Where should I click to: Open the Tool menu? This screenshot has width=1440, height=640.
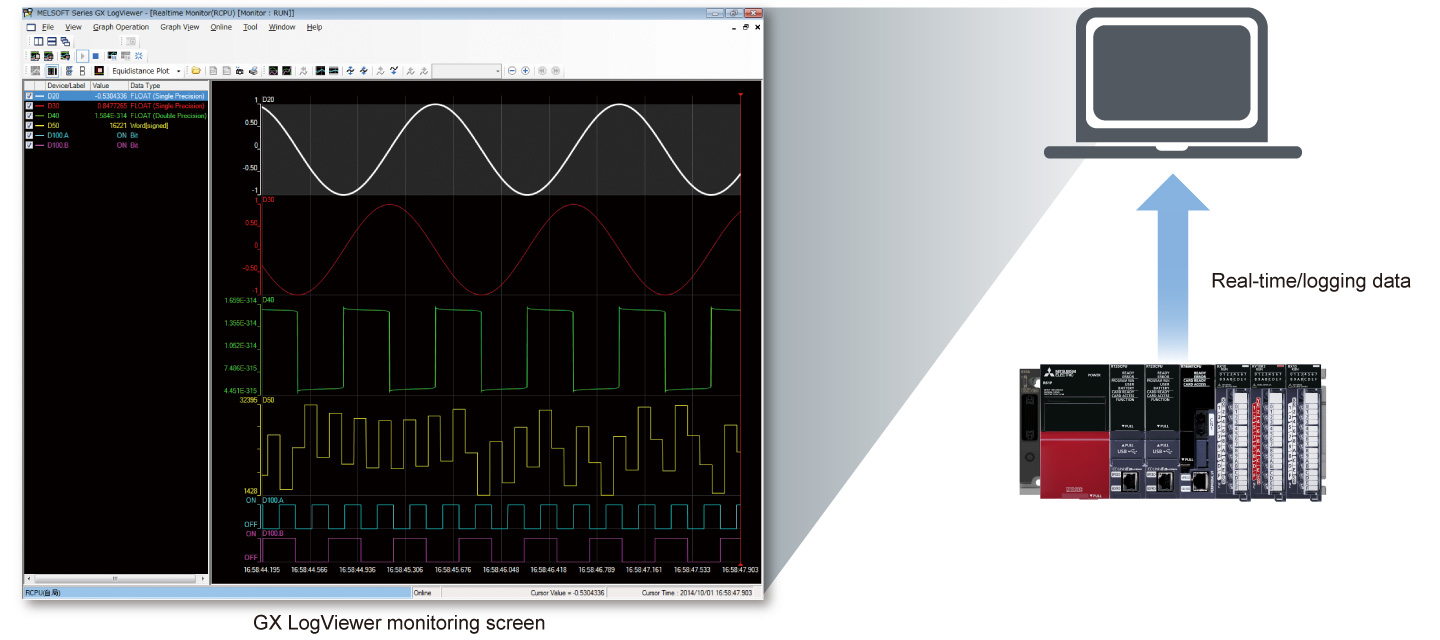click(250, 27)
